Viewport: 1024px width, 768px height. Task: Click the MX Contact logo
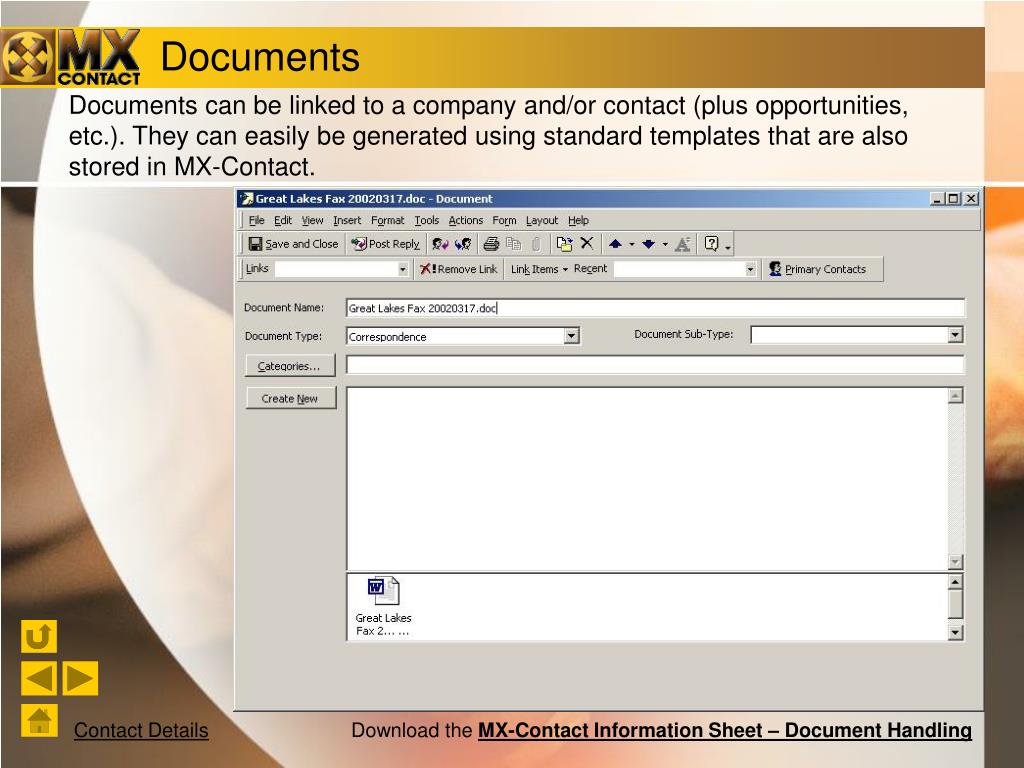71,57
